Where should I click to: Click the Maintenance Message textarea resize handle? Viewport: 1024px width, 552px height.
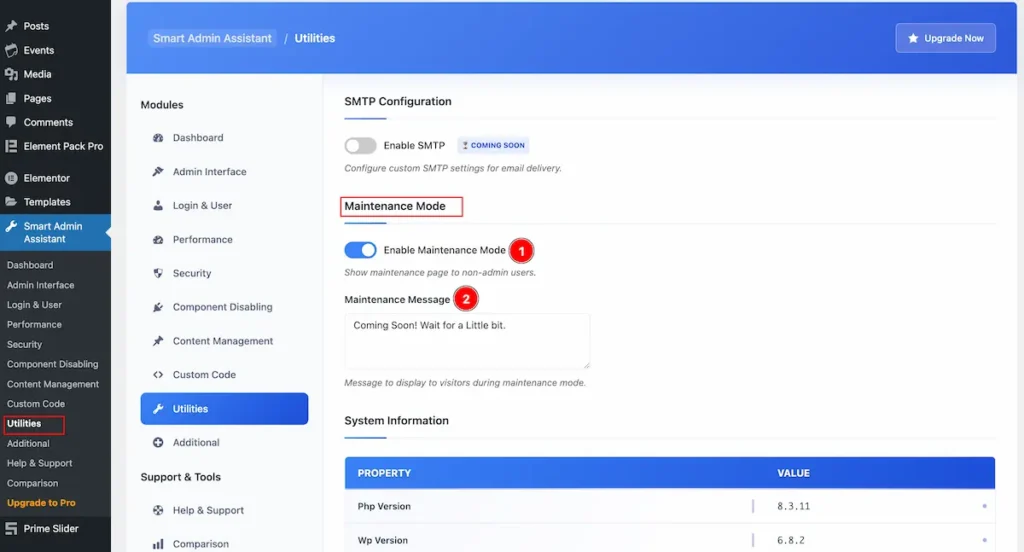pyautogui.click(x=586, y=365)
